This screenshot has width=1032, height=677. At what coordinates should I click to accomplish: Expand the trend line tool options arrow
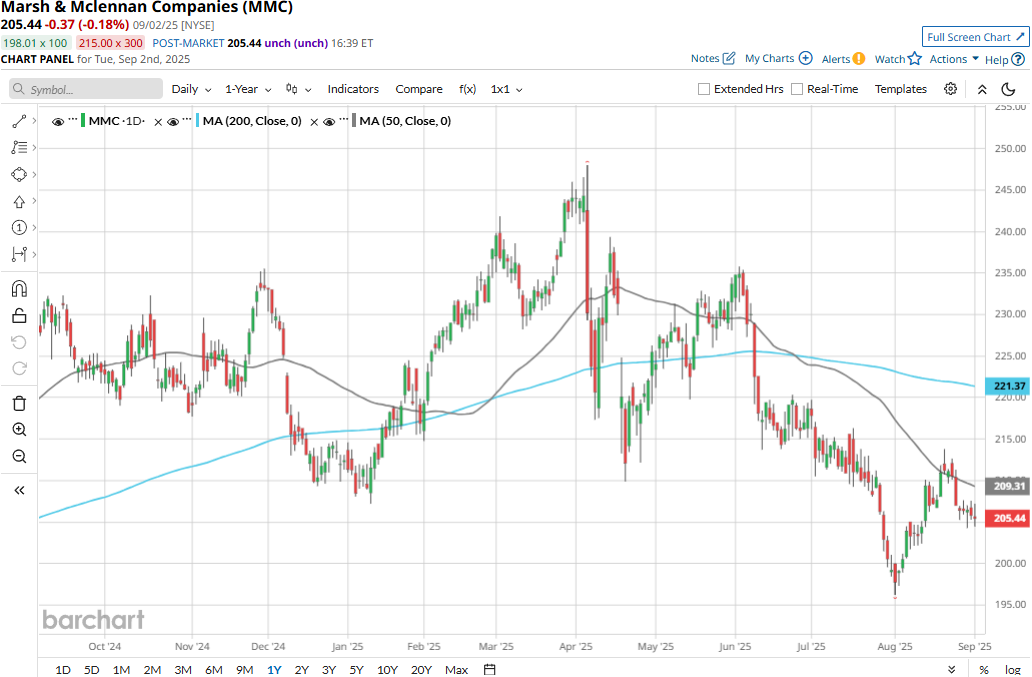pyautogui.click(x=34, y=121)
